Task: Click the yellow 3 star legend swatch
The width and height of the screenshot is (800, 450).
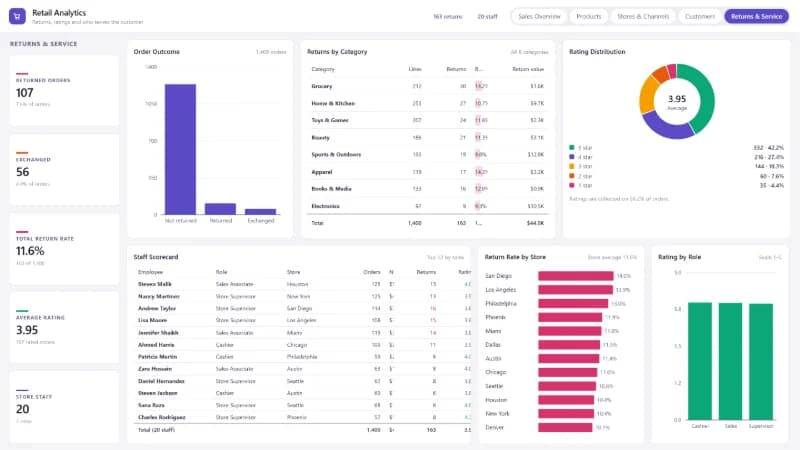Action: (x=572, y=166)
